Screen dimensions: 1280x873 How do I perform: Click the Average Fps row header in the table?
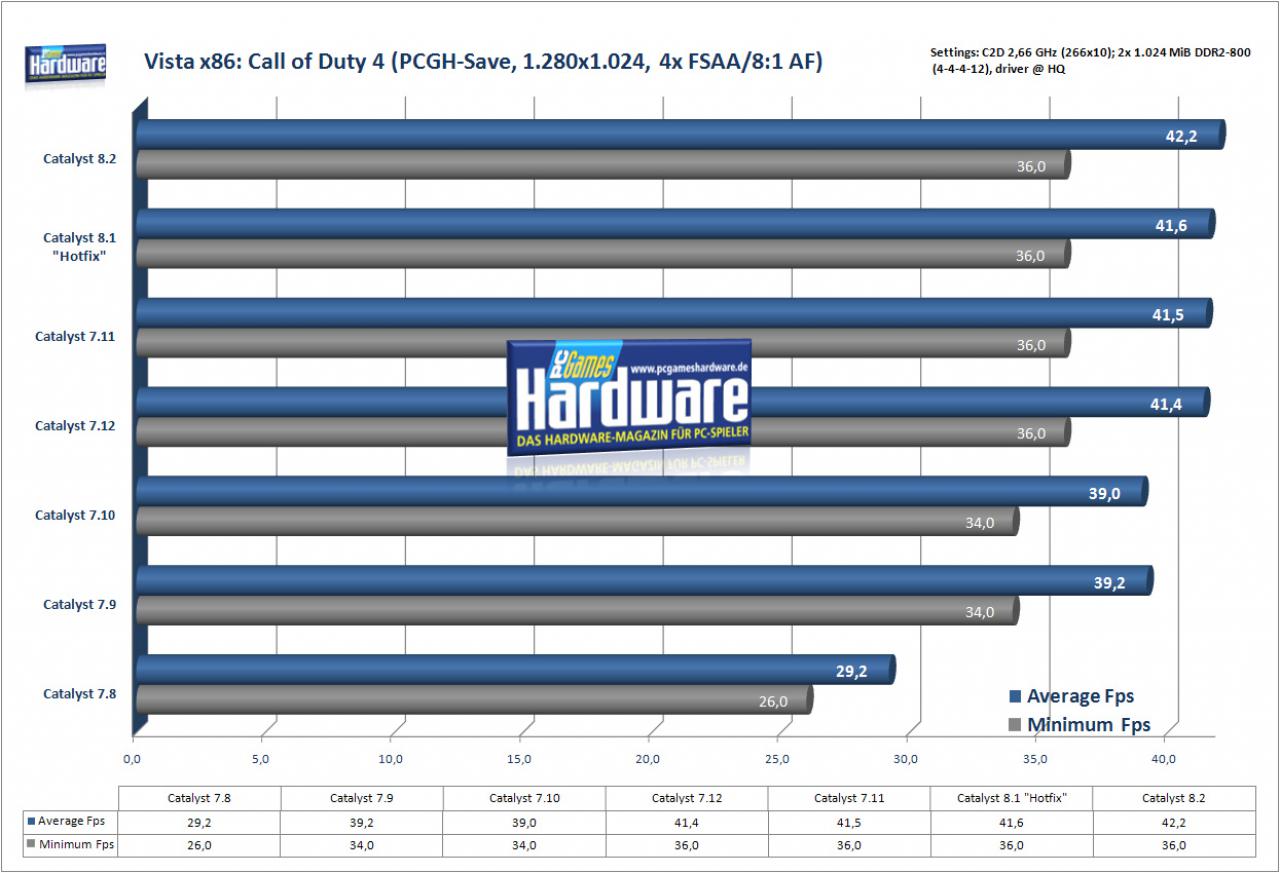tap(72, 821)
